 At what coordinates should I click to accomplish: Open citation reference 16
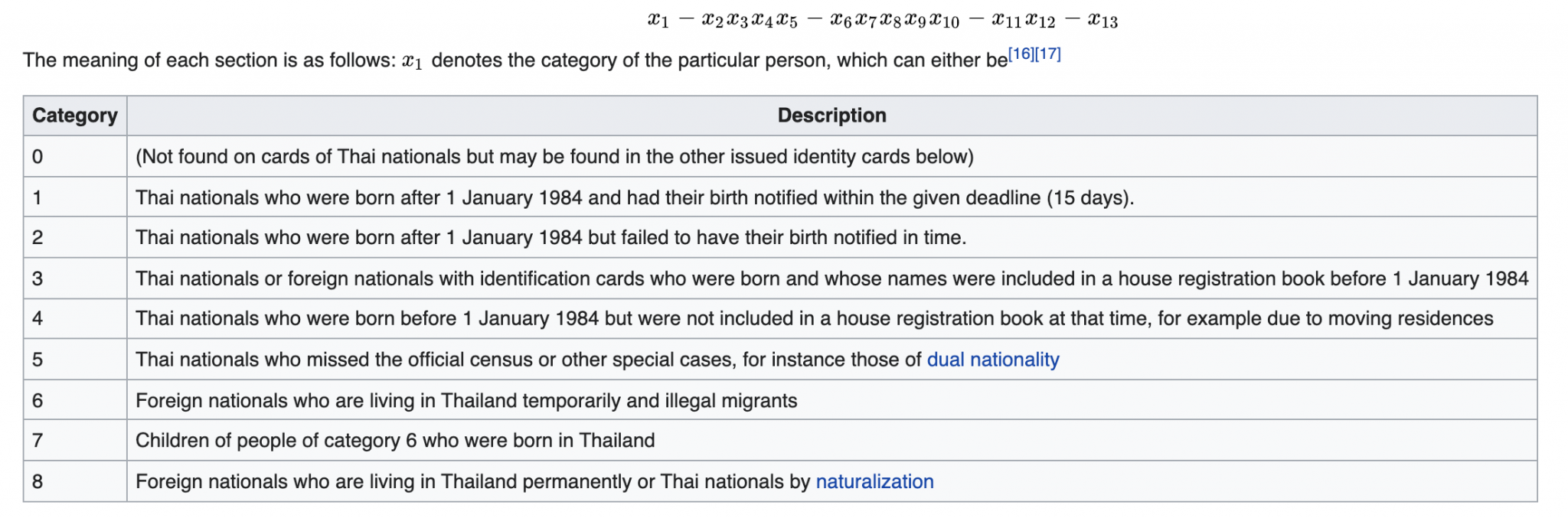1021,54
